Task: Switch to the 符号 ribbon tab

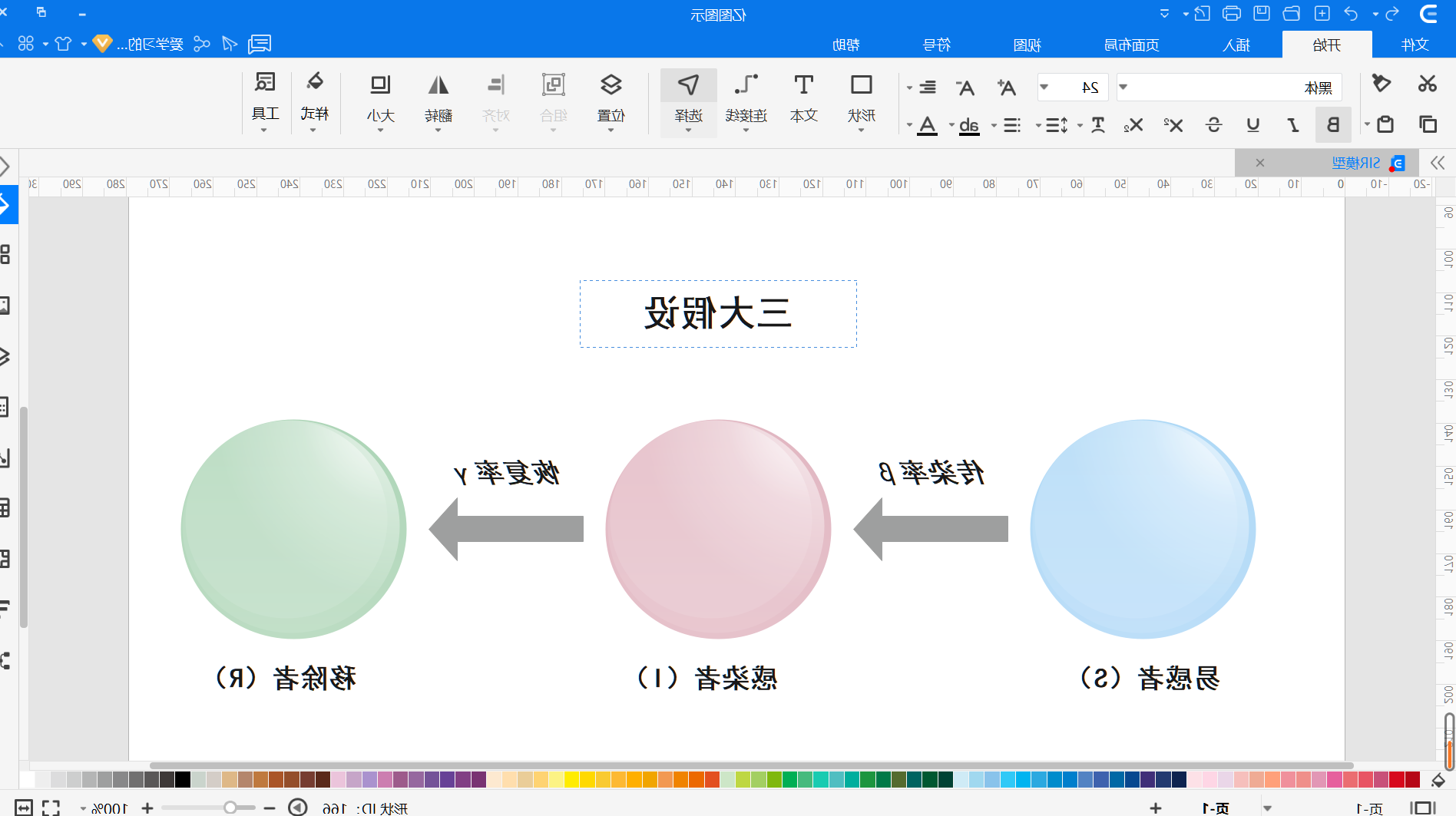Action: (x=937, y=45)
